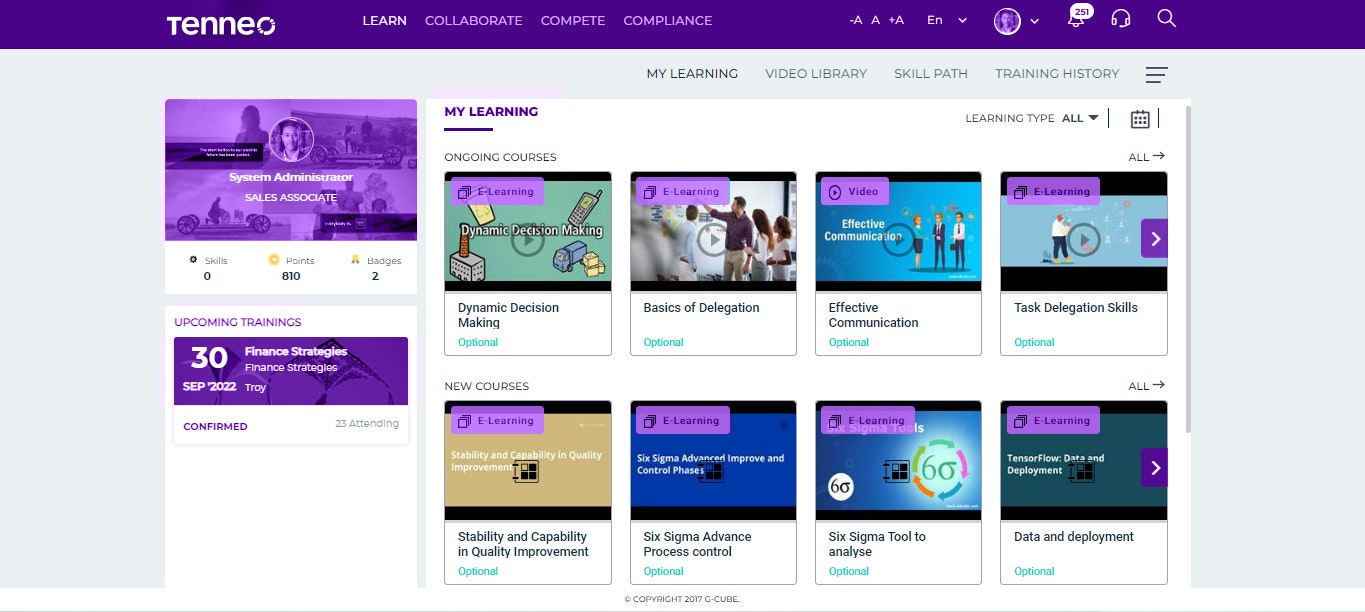Click the calendar view icon
This screenshot has width=1365, height=612.
click(x=1139, y=118)
